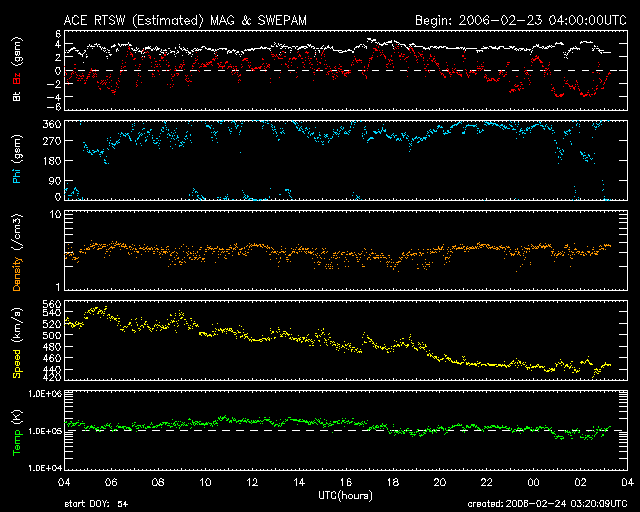The height and width of the screenshot is (512, 640).
Task: Click the '14' hour tick label
Action: point(299,482)
